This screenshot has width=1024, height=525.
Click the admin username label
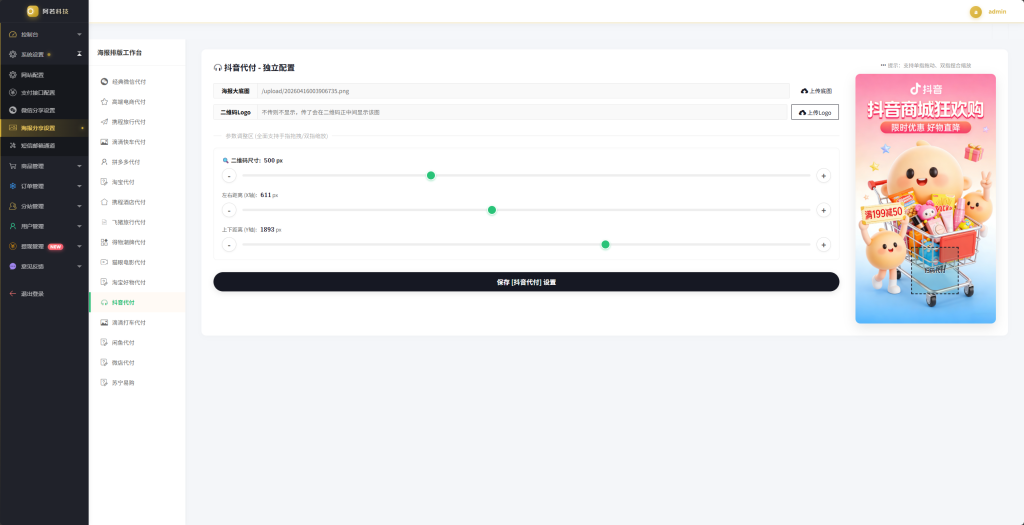pyautogui.click(x=997, y=12)
